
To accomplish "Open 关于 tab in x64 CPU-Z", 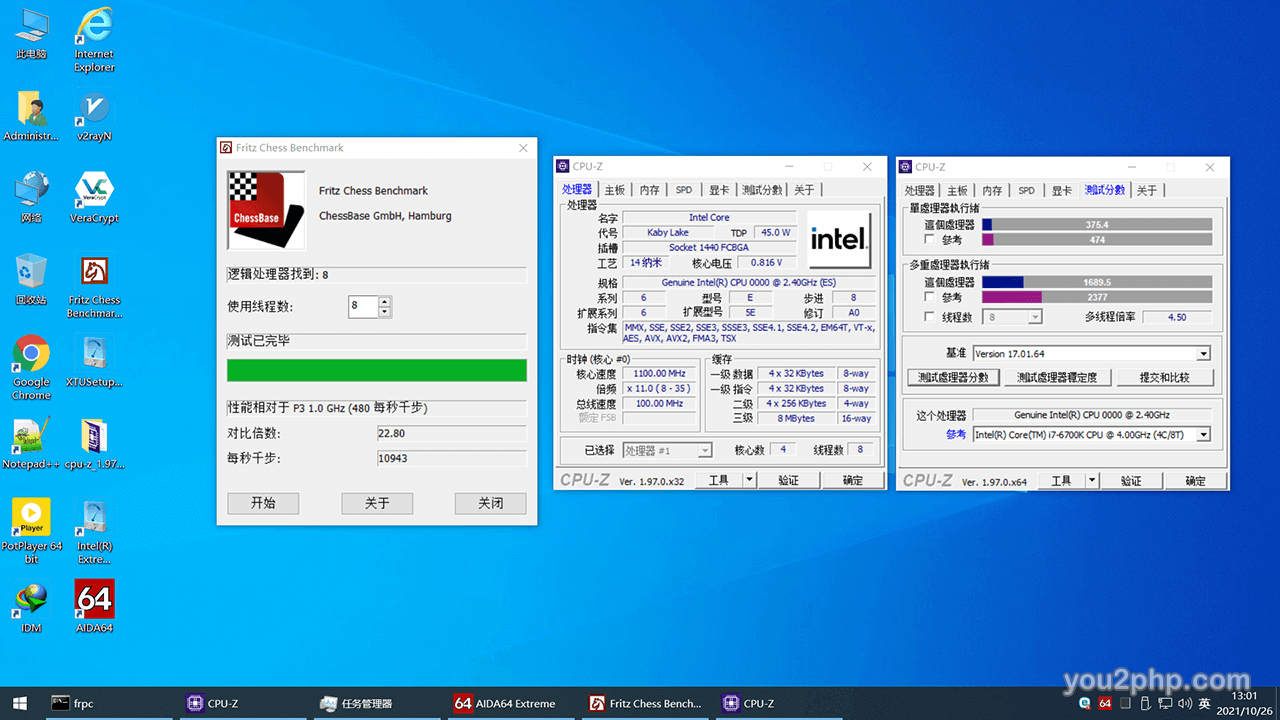I will tap(1147, 190).
